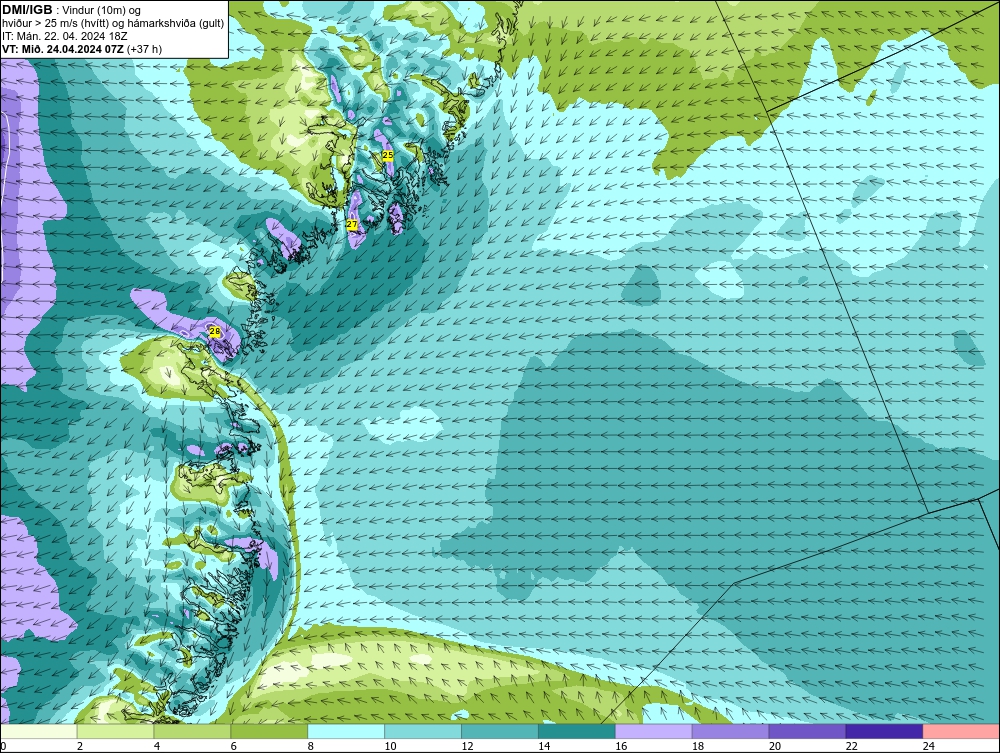The width and height of the screenshot is (1000, 753).
Task: Select the 0–2 m/s legend swatch
Action: coord(39,731)
